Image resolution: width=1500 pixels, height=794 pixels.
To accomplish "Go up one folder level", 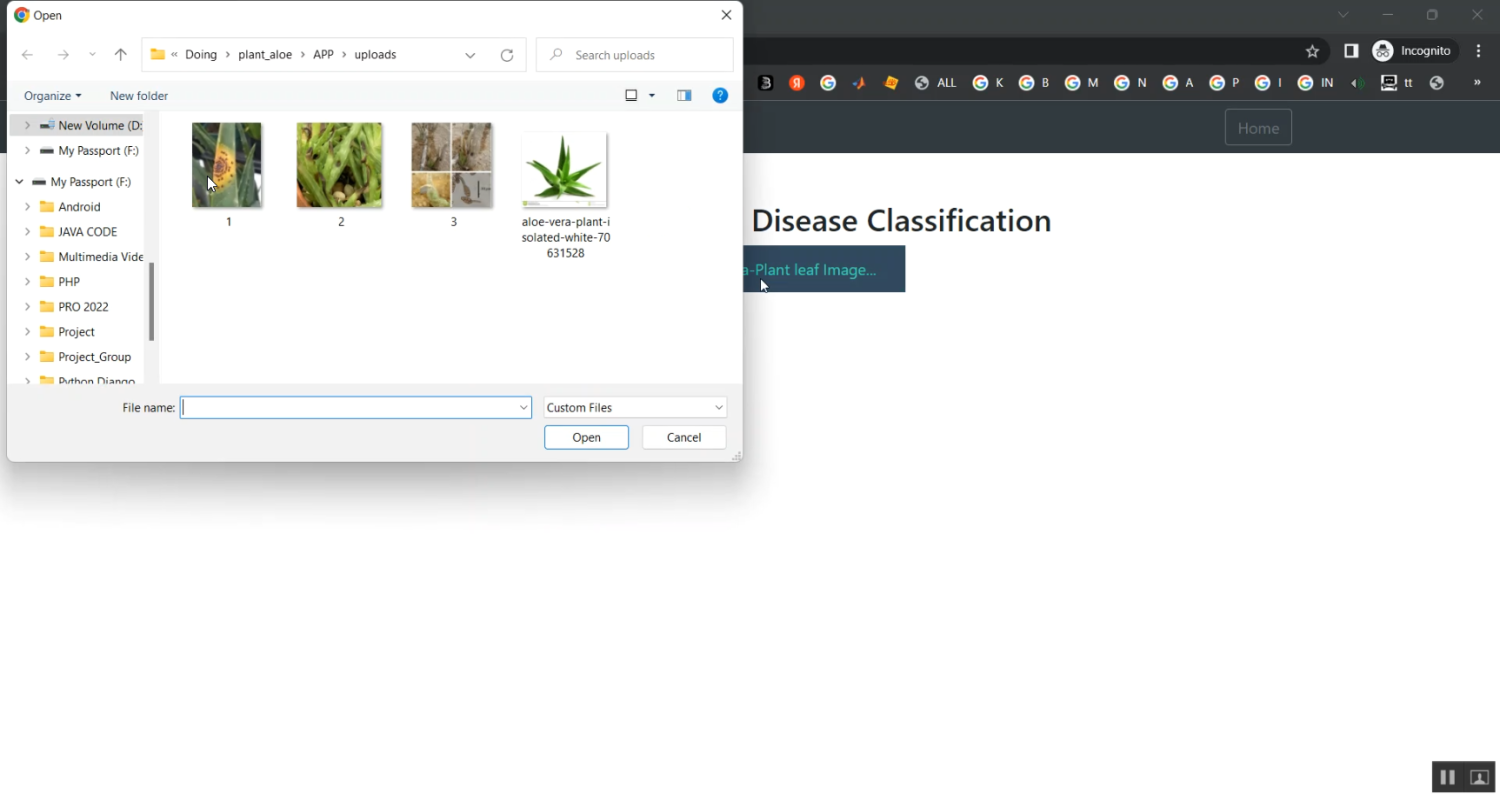I will point(121,55).
